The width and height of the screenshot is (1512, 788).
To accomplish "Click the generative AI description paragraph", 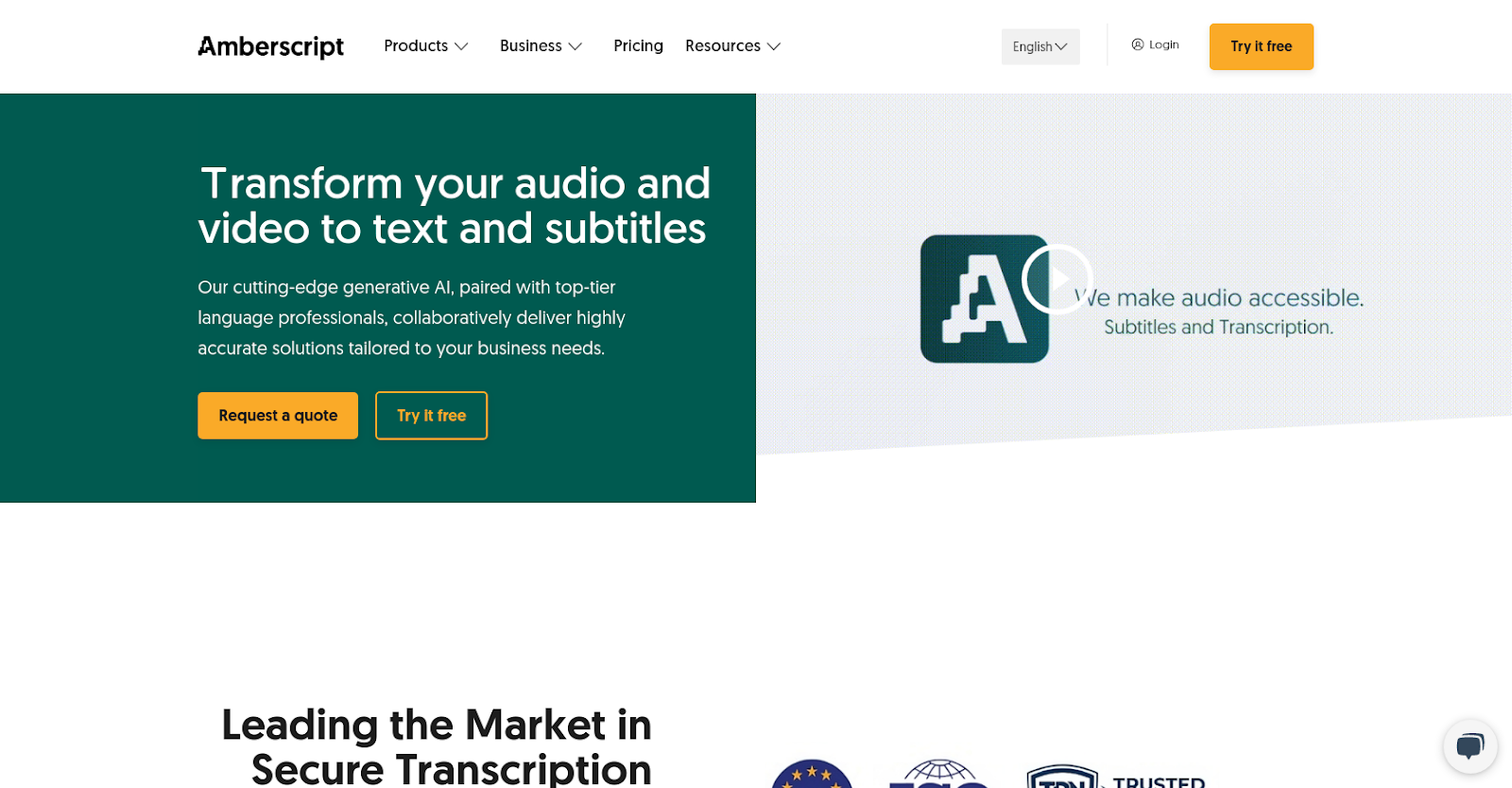I will pos(412,317).
